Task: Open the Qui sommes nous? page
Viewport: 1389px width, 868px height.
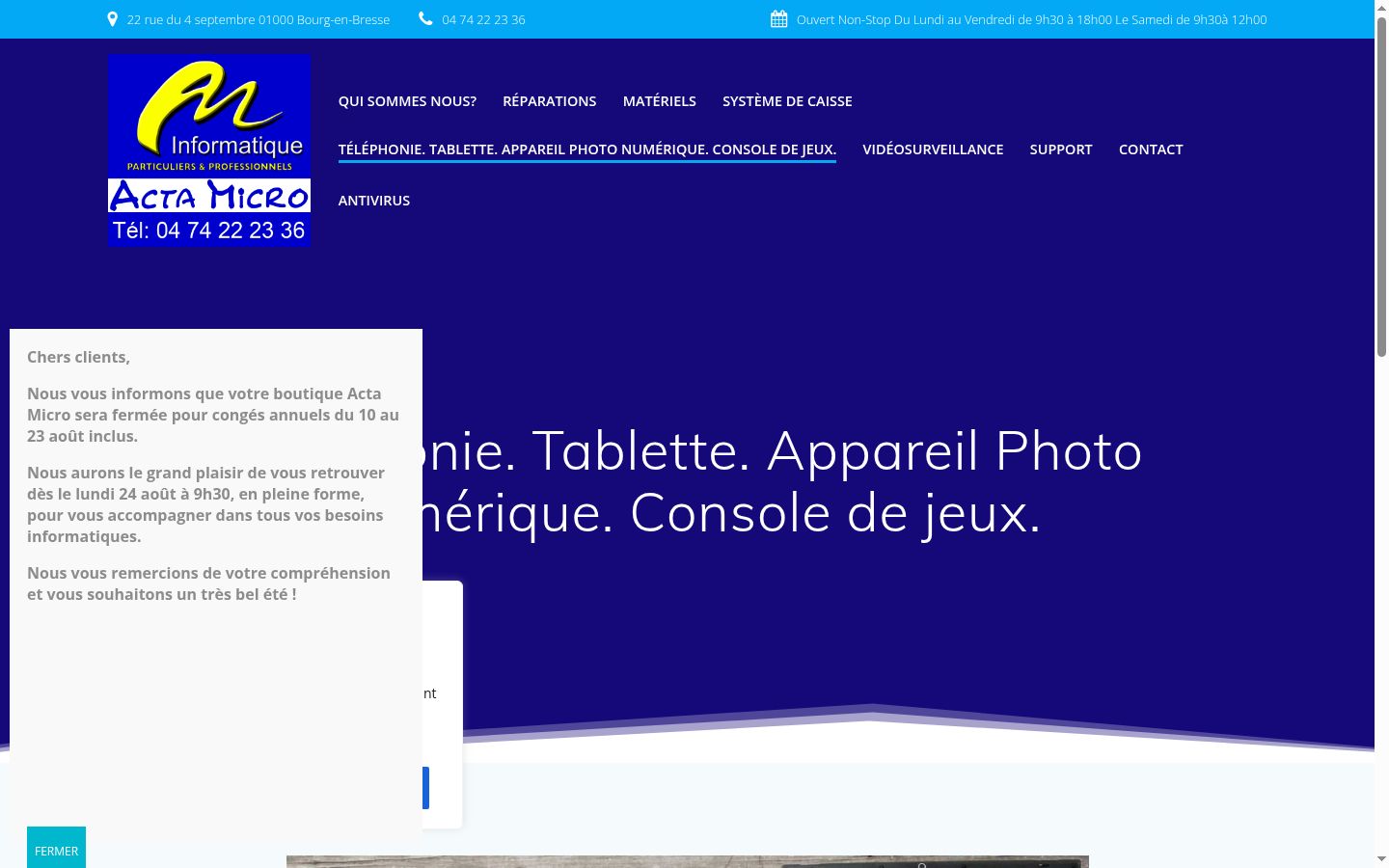Action: click(x=407, y=101)
